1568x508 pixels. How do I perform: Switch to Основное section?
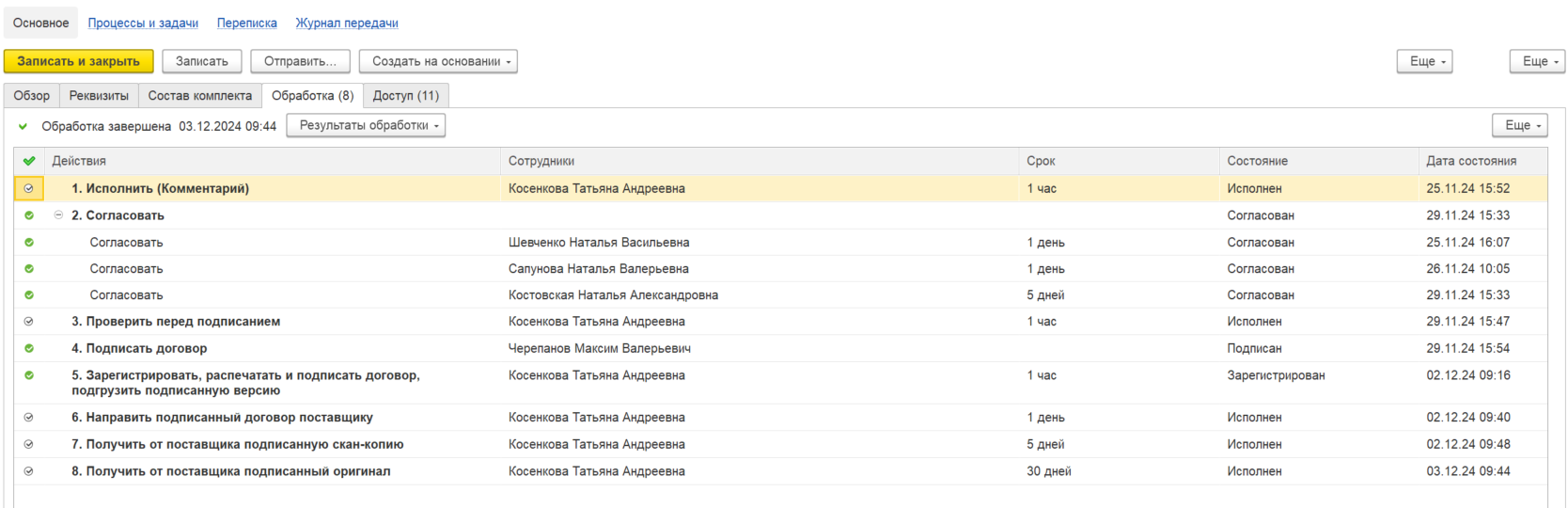40,23
